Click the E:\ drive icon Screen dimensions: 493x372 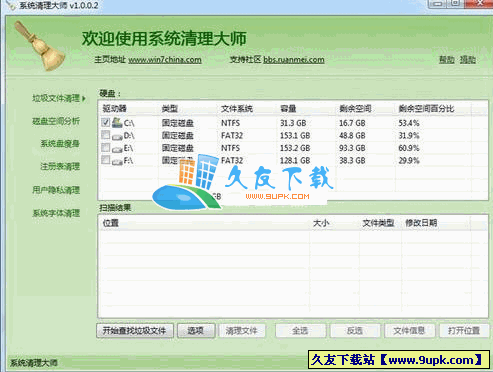(117, 149)
